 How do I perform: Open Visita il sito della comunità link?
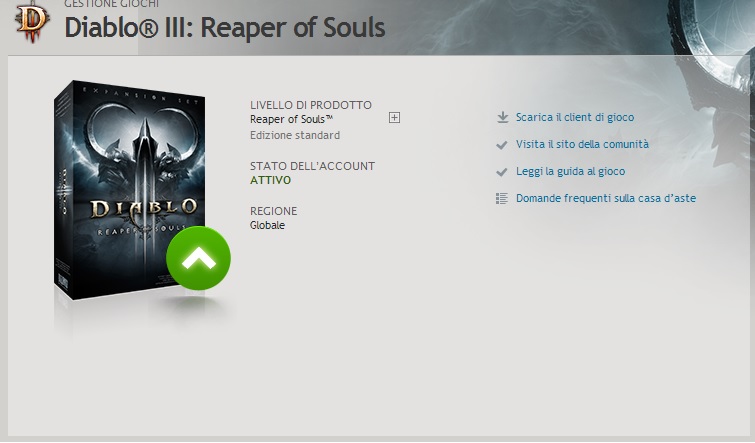click(x=582, y=144)
